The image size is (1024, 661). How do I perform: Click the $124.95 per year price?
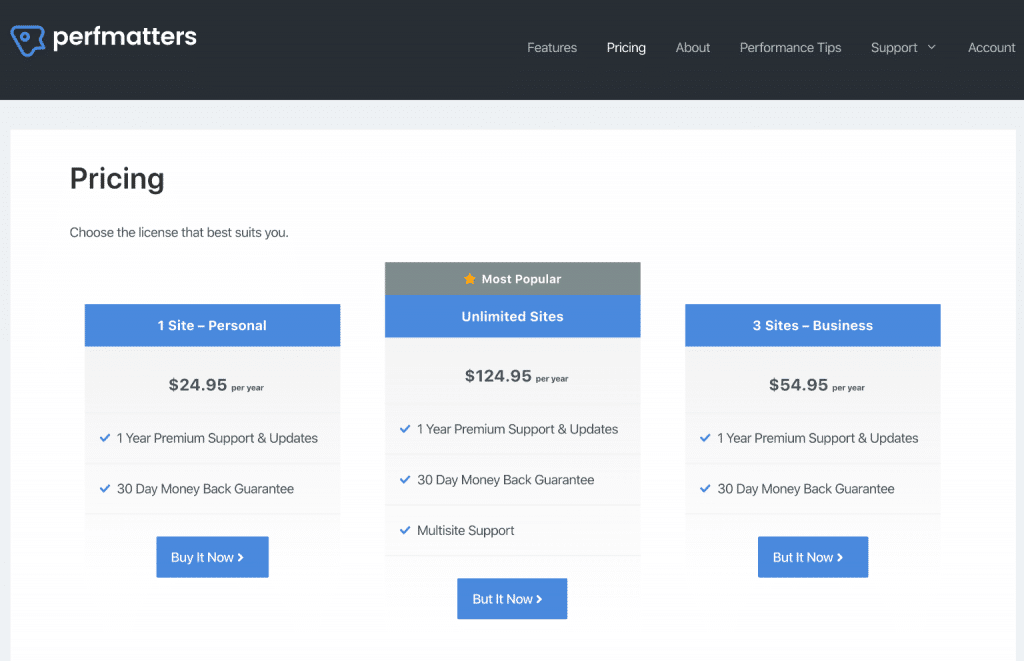(x=517, y=376)
